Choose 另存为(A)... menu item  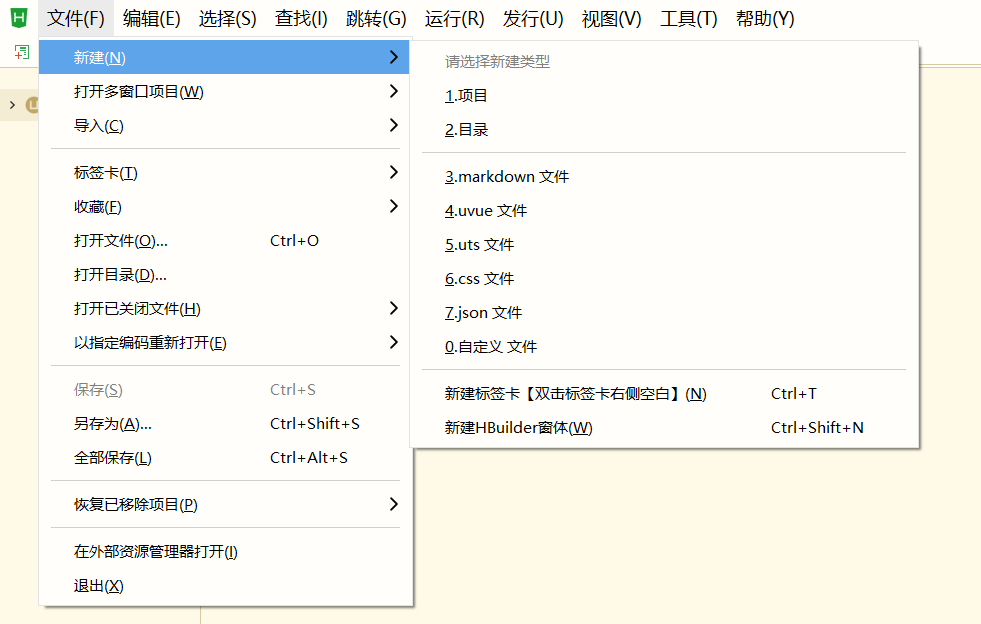[224, 424]
